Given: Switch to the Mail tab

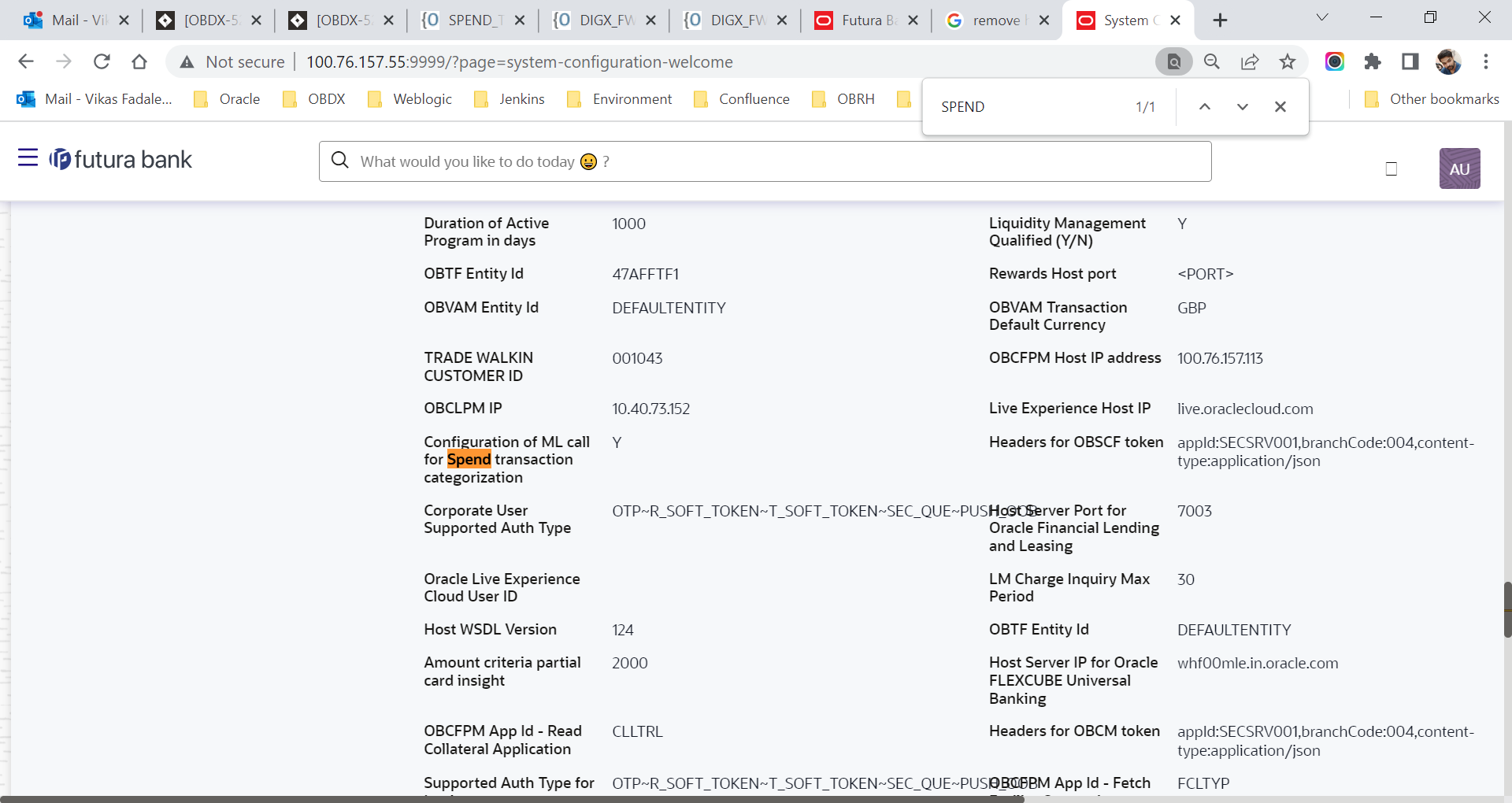Looking at the screenshot, I should coord(76,20).
